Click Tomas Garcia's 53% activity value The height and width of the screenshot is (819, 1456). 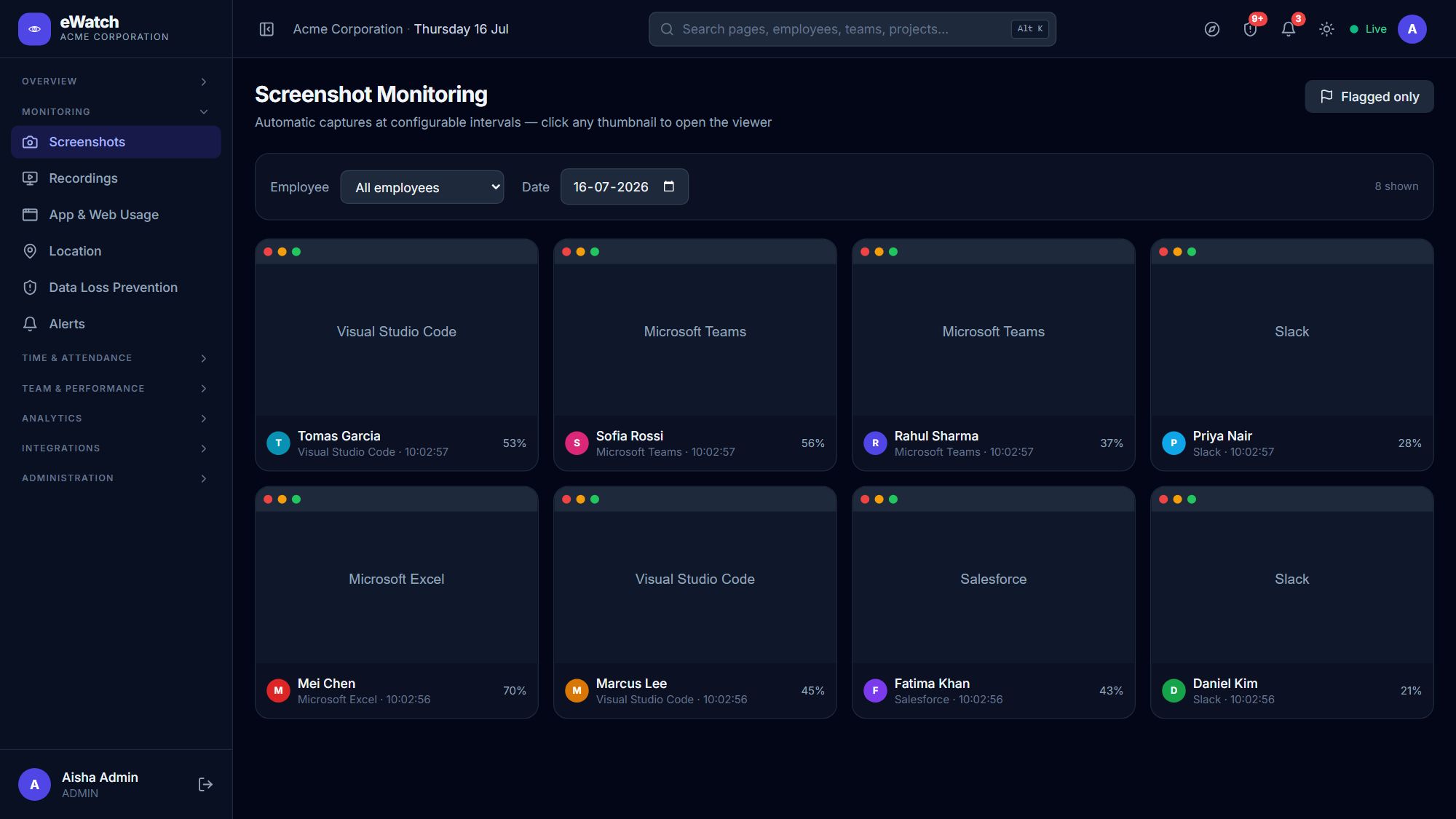pyautogui.click(x=515, y=443)
